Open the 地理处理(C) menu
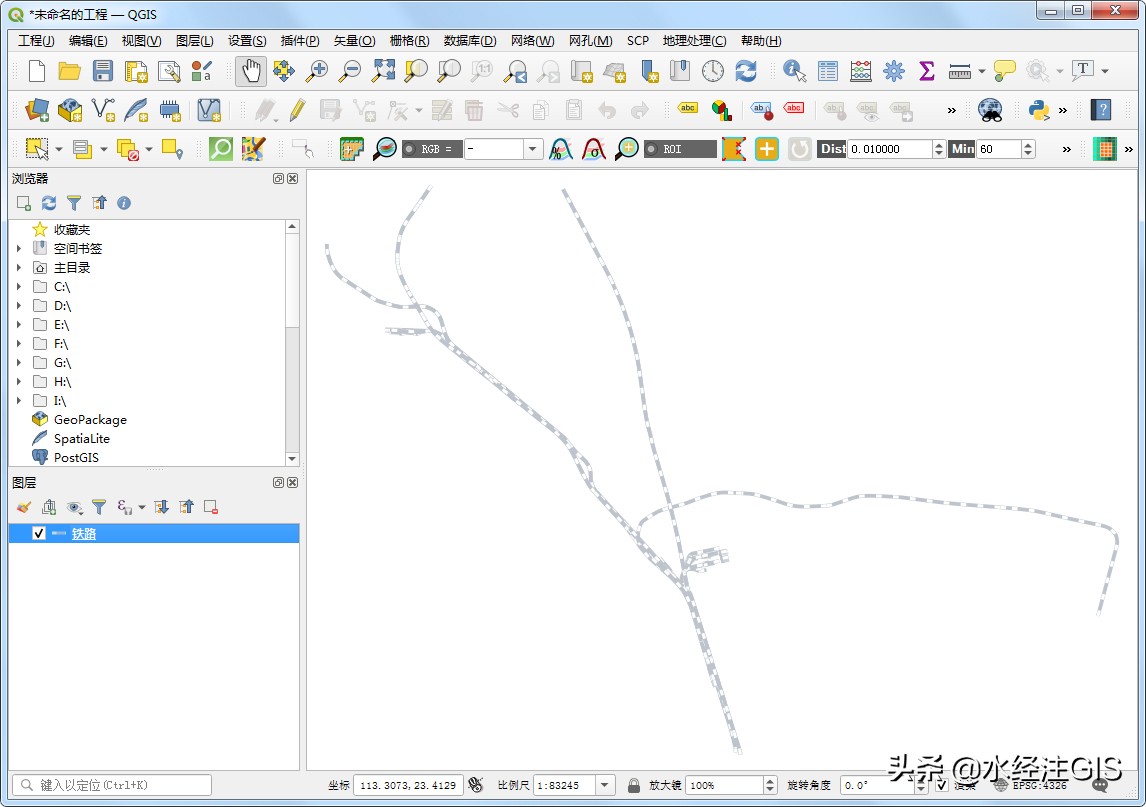This screenshot has height=807, width=1146. pos(694,40)
